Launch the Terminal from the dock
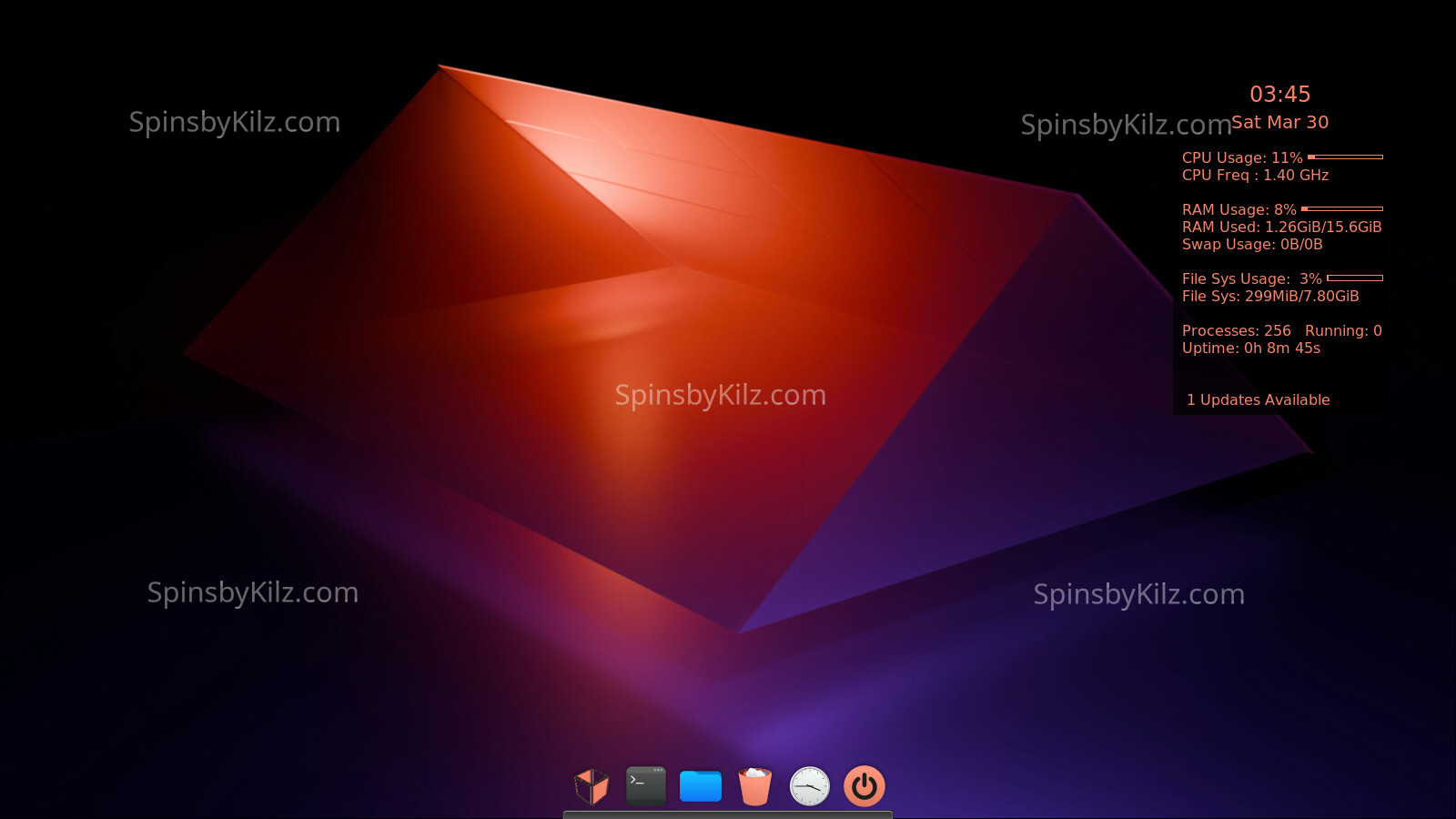The image size is (1456, 819). click(x=646, y=786)
